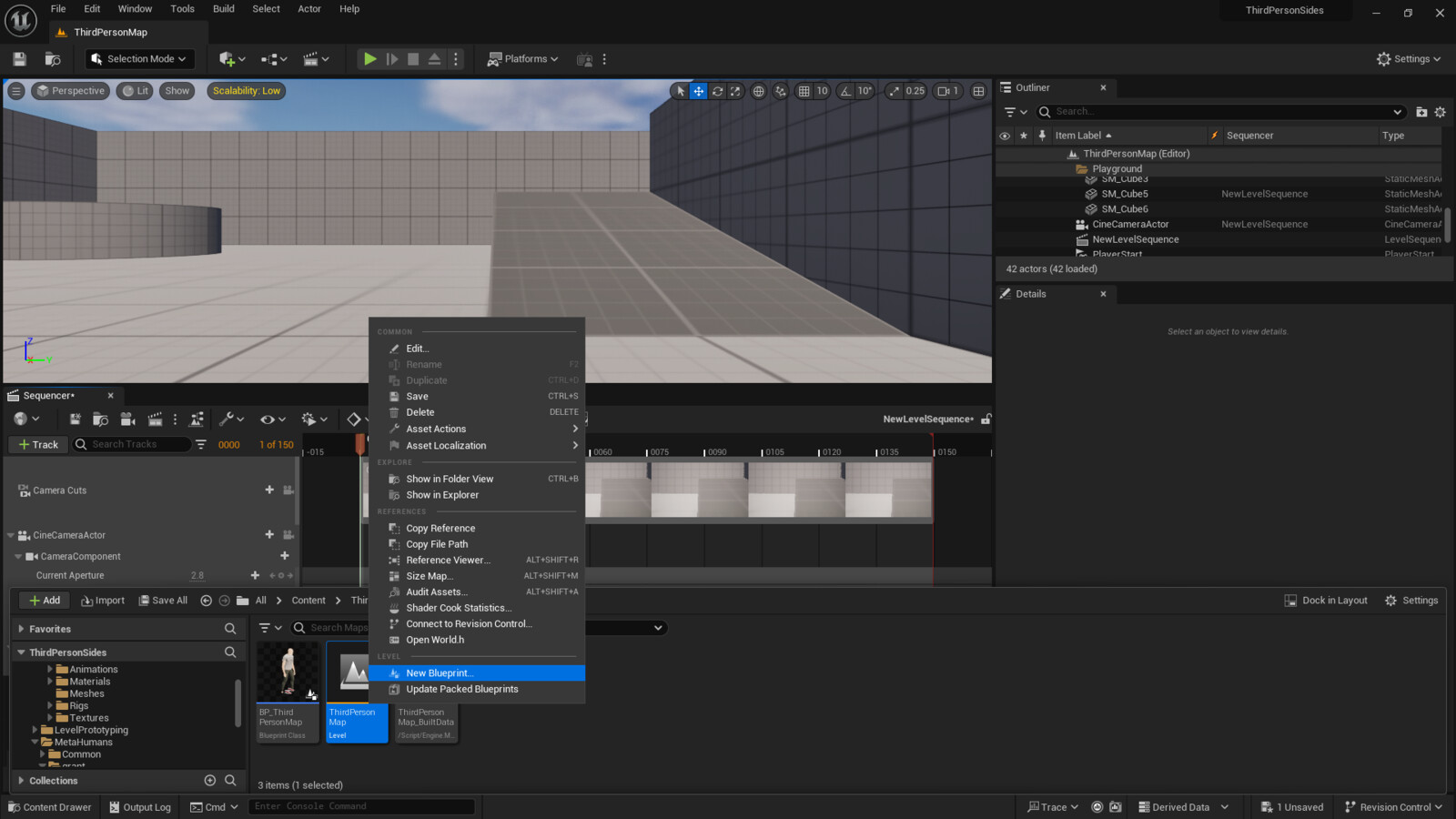This screenshot has height=819, width=1456.
Task: Click the Content Browser Add button
Action: pyautogui.click(x=45, y=601)
